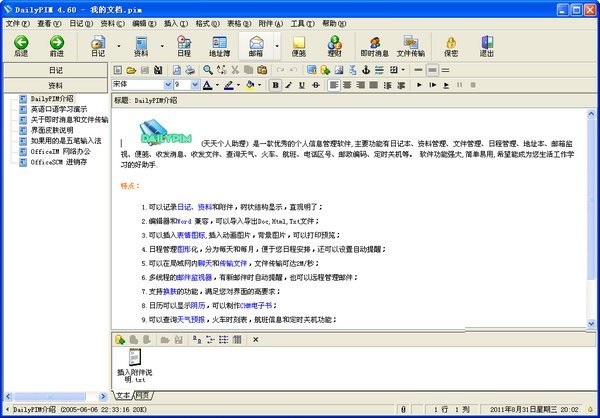Viewport: 600px width, 418px height.
Task: Toggle strikethrough formatting
Action: [316, 85]
